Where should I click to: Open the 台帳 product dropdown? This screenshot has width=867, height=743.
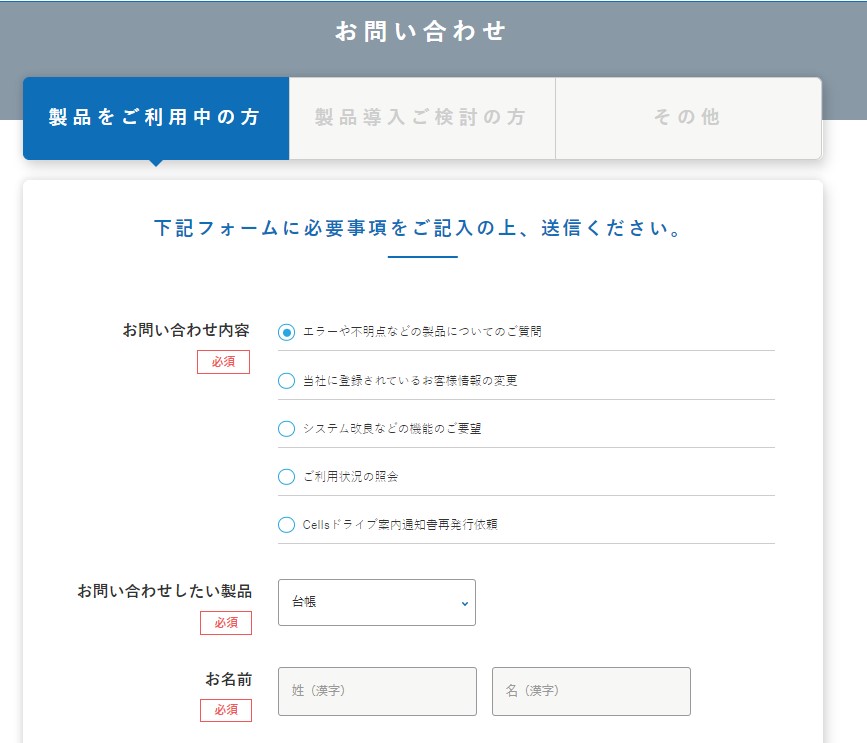point(376,602)
